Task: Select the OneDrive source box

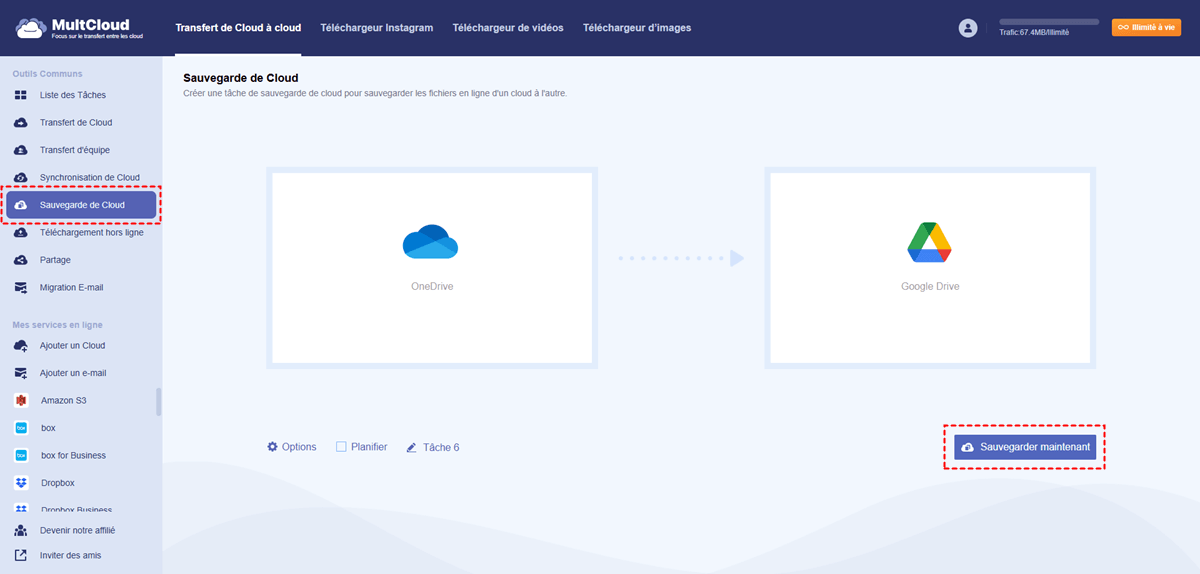Action: click(x=432, y=268)
